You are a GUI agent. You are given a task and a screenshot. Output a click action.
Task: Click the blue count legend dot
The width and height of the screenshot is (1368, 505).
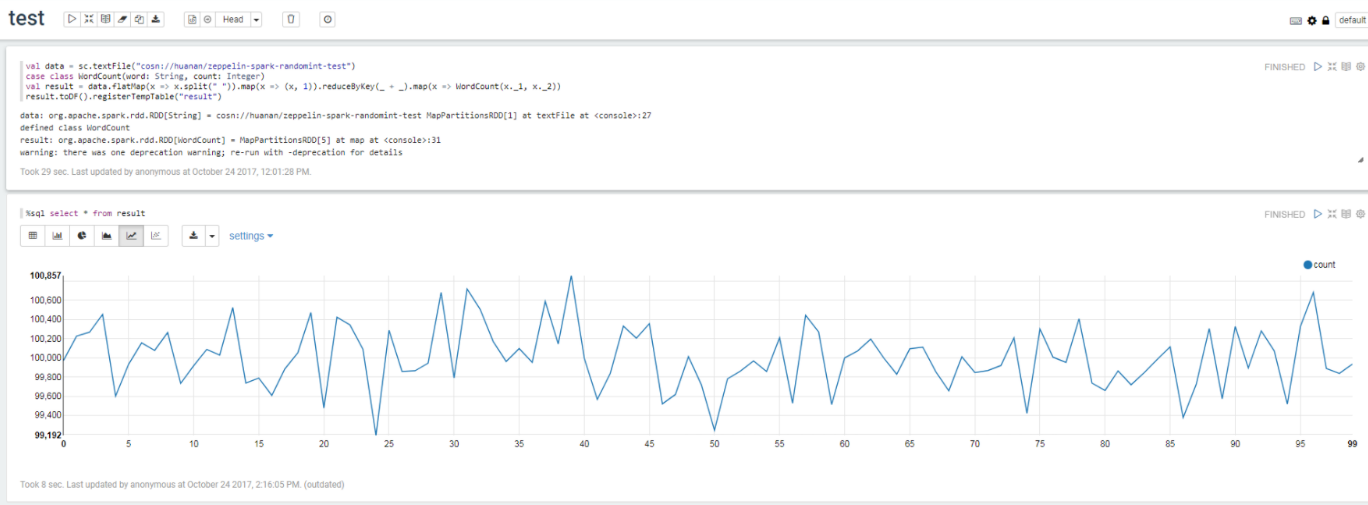pos(1308,265)
